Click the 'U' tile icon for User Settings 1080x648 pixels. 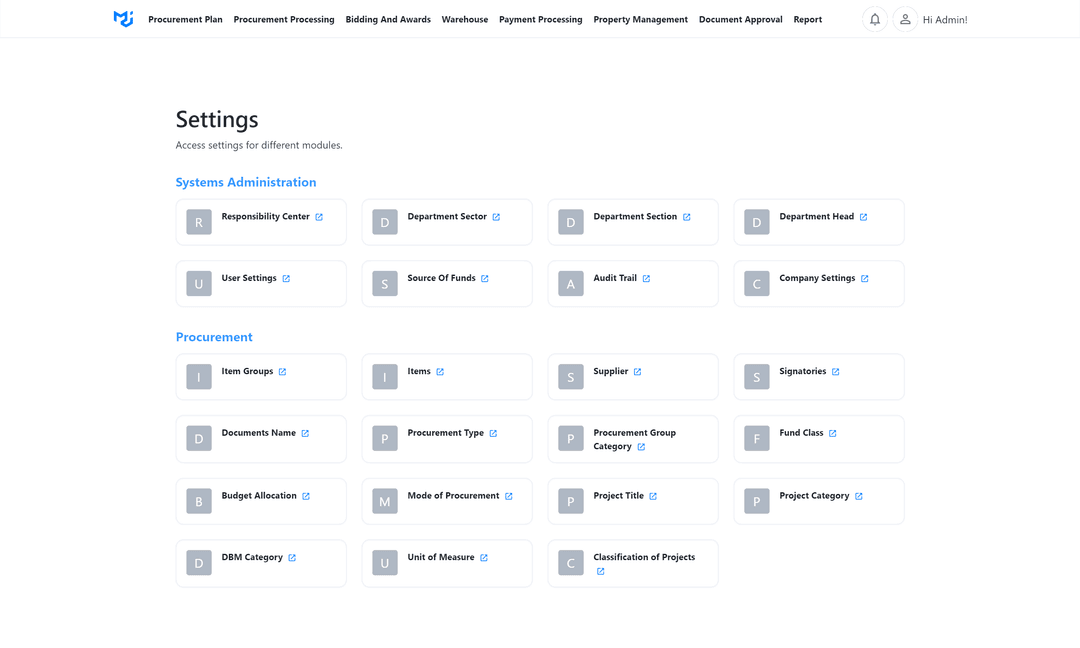tap(199, 284)
